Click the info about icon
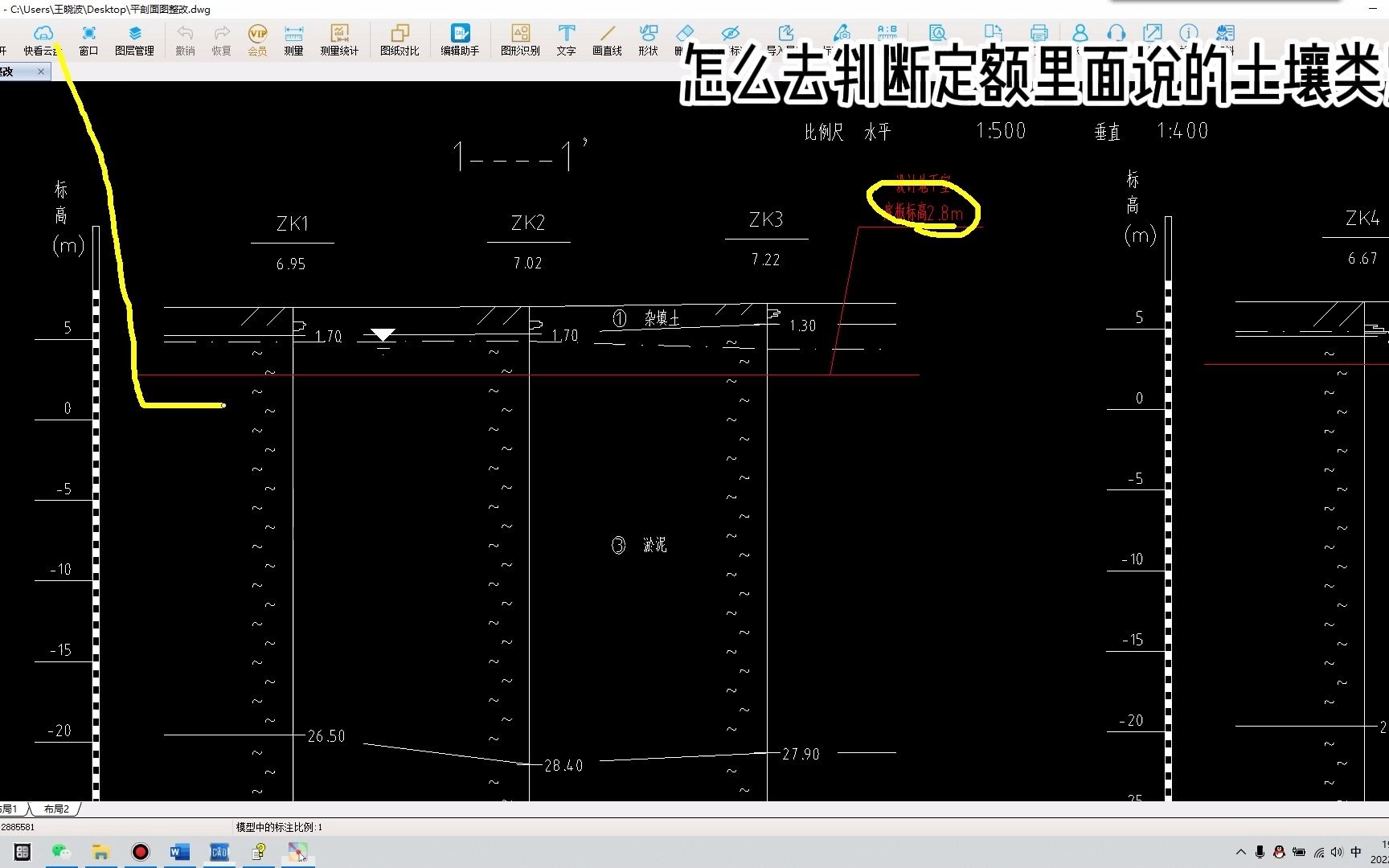1389x868 pixels. pos(1188,33)
